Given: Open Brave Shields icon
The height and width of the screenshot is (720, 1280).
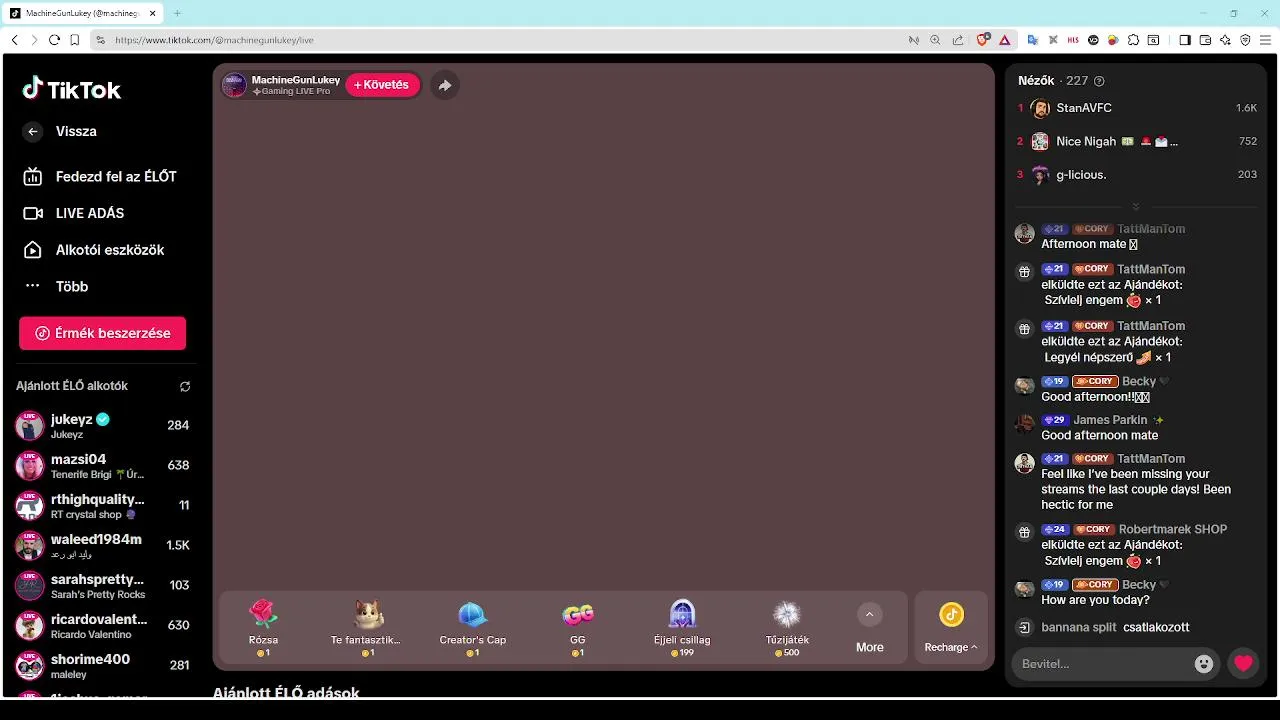Looking at the screenshot, I should [983, 40].
